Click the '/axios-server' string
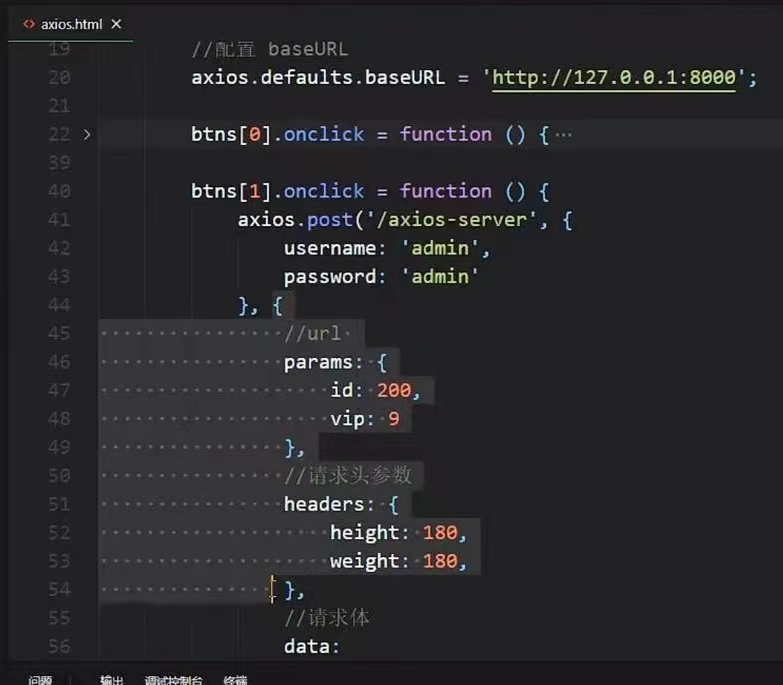This screenshot has width=783, height=685. (451, 220)
